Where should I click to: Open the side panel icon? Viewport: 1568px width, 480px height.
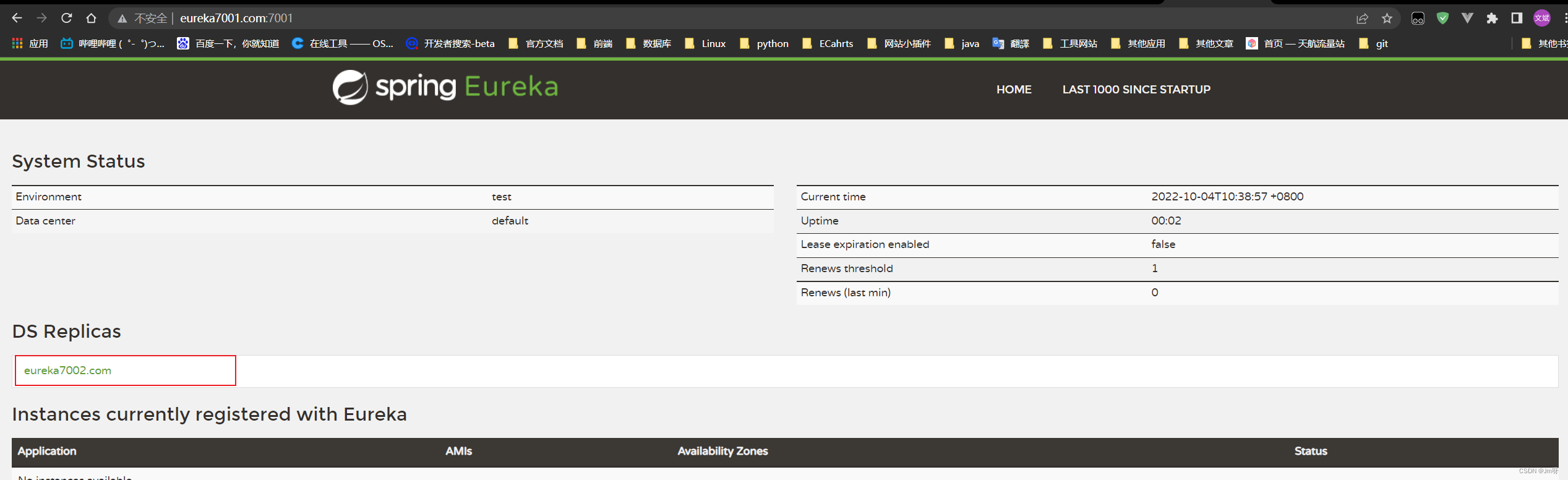pyautogui.click(x=1517, y=18)
